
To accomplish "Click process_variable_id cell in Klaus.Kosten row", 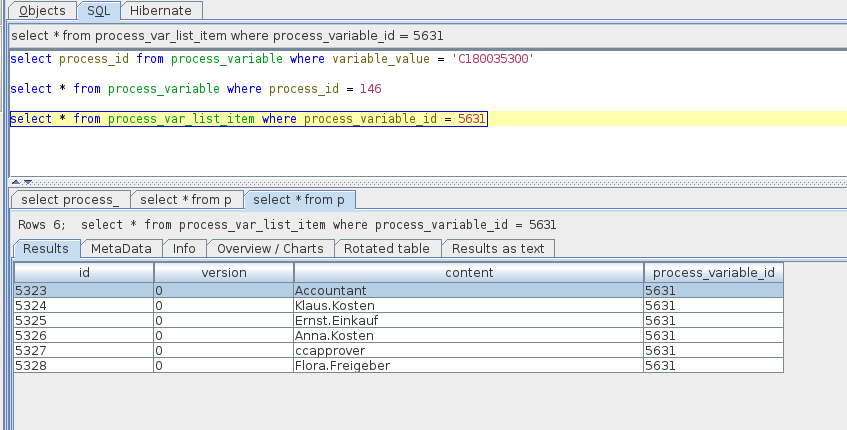I will pos(714,306).
